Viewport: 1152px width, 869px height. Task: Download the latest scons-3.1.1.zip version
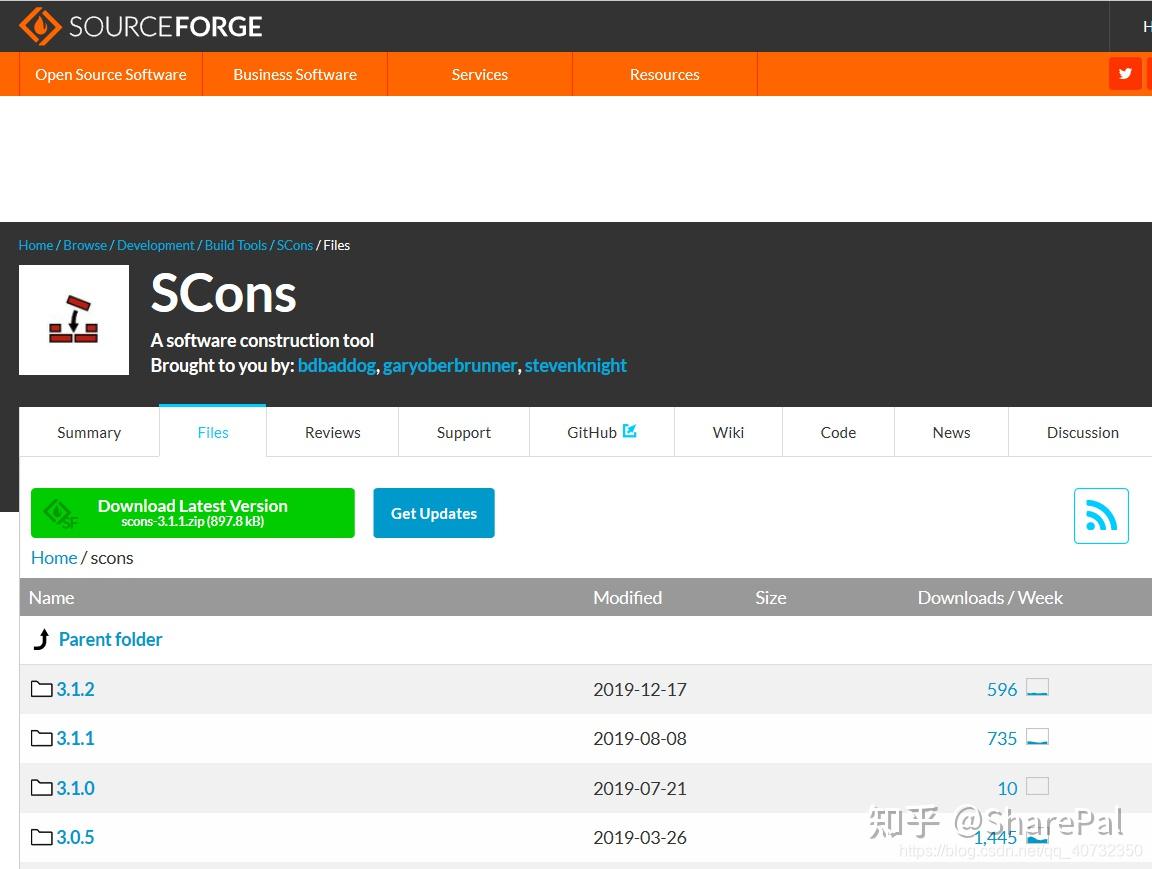(x=192, y=512)
